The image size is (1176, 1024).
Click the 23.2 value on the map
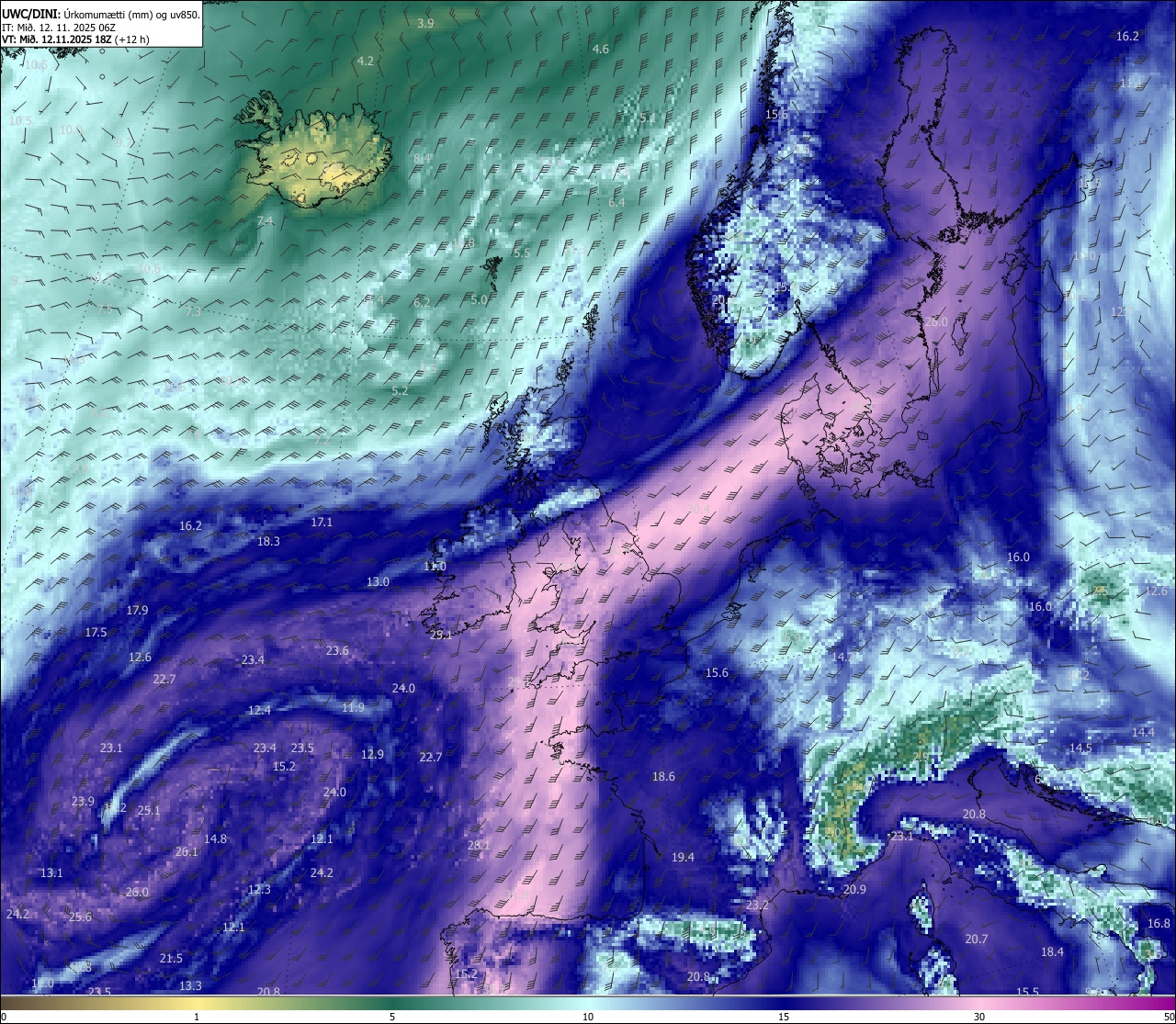(757, 905)
